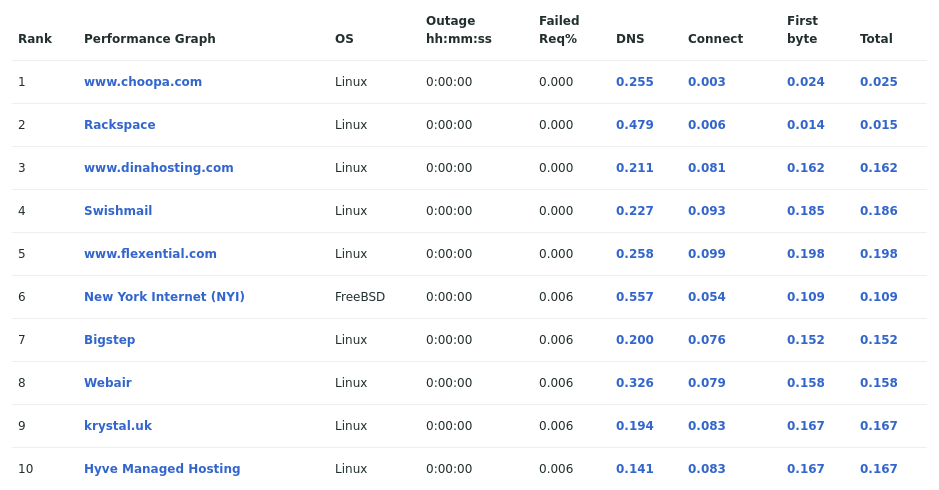
Task: Click Connect value 0.079 for Webair
Action: 707,383
